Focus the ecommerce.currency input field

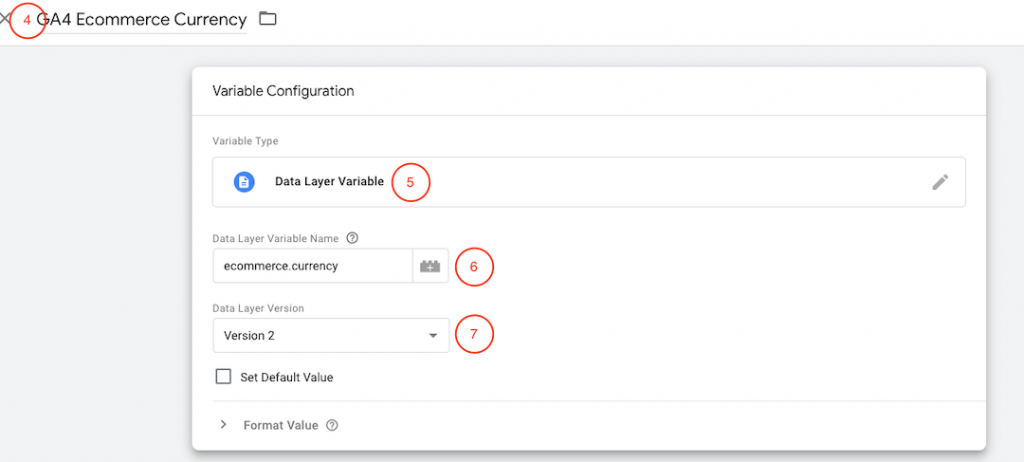(312, 267)
